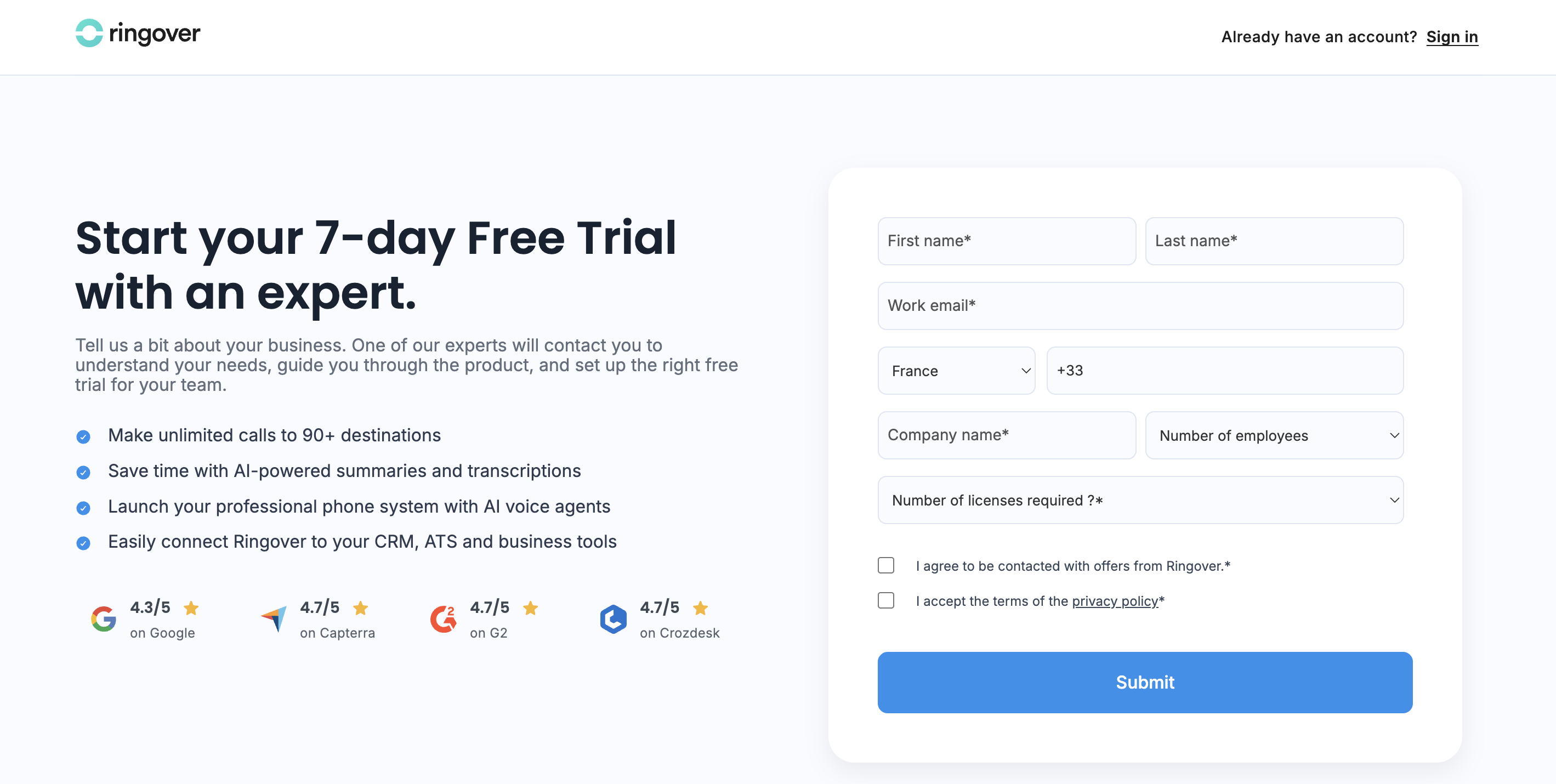Click the G2 logo icon

(x=444, y=619)
